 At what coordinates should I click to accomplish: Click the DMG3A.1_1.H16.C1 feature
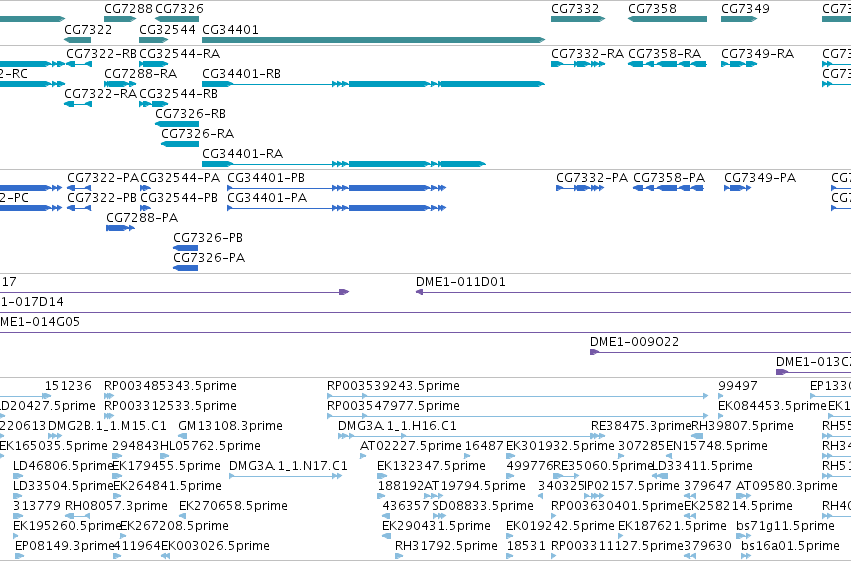[x=471, y=436]
